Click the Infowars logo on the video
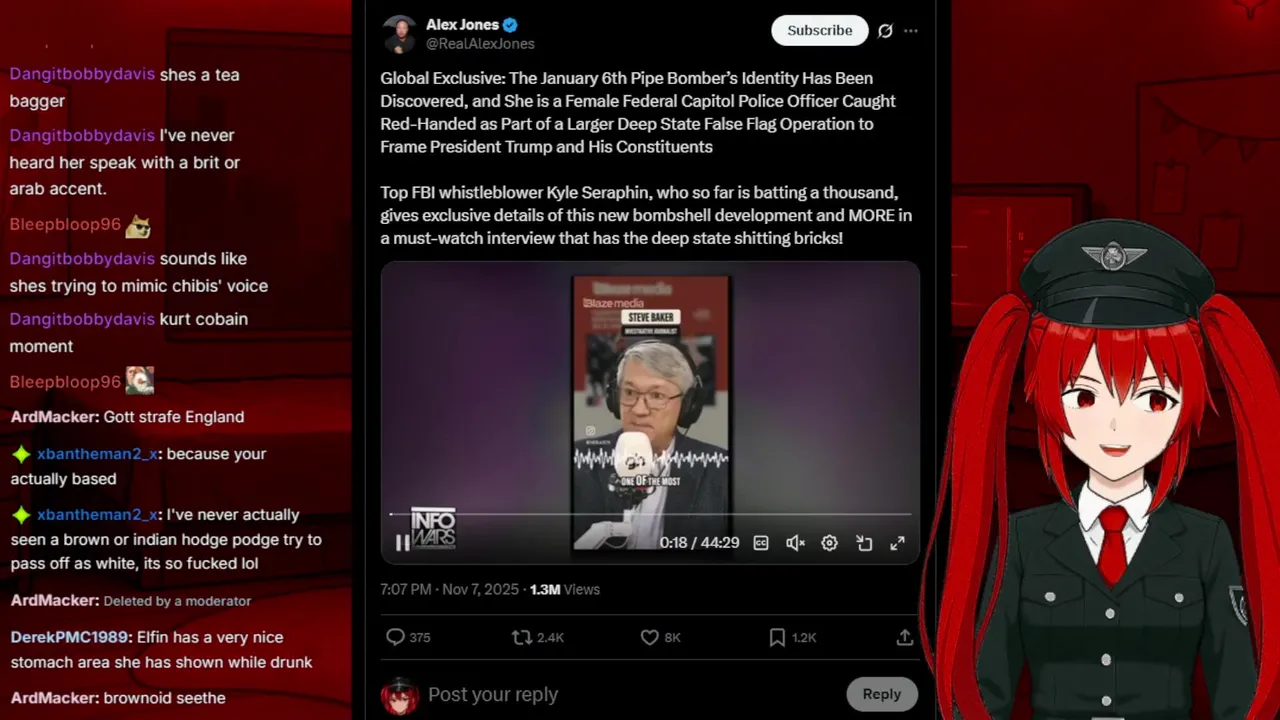This screenshot has height=720, width=1280. 433,529
